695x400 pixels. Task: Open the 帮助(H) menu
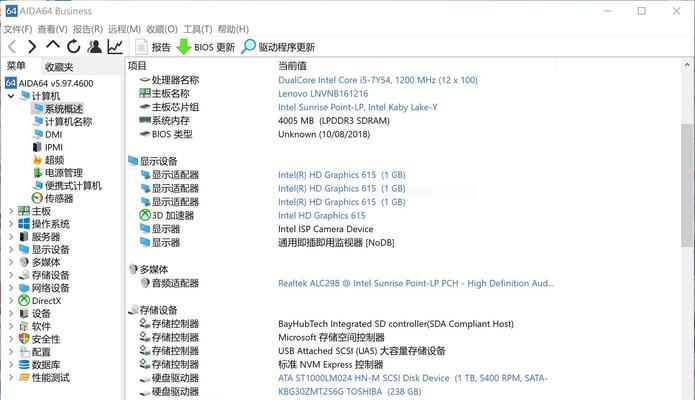pos(233,29)
